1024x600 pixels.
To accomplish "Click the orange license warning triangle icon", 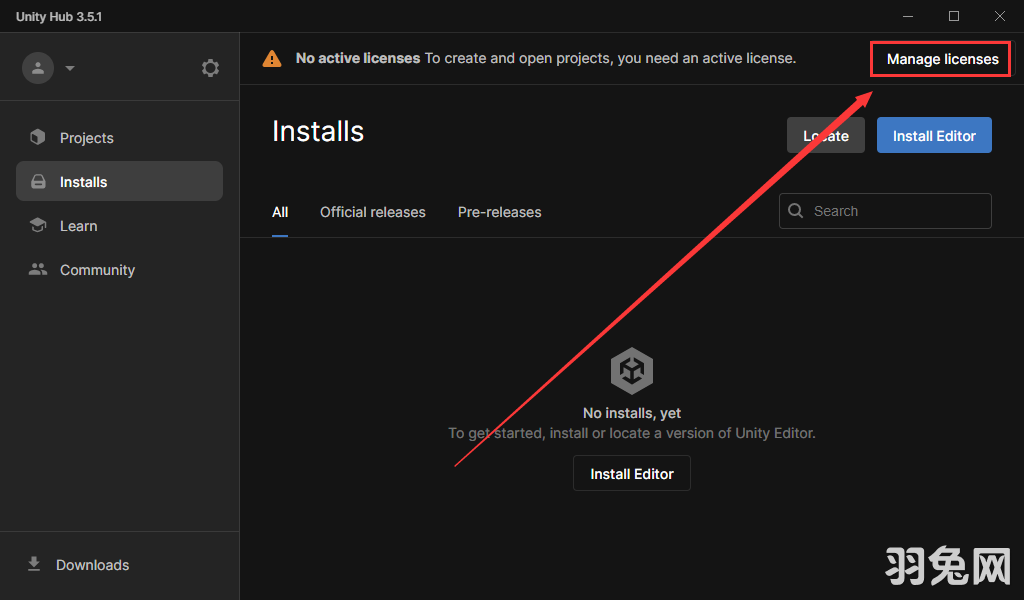I will 272,59.
